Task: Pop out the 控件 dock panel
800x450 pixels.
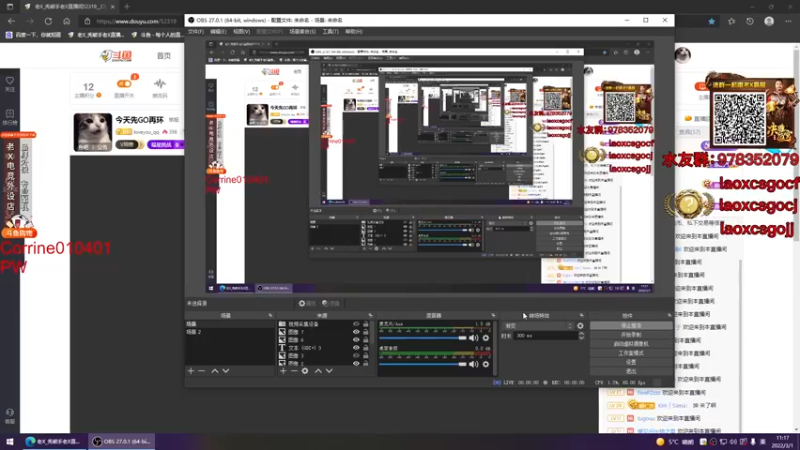Action: (669, 315)
